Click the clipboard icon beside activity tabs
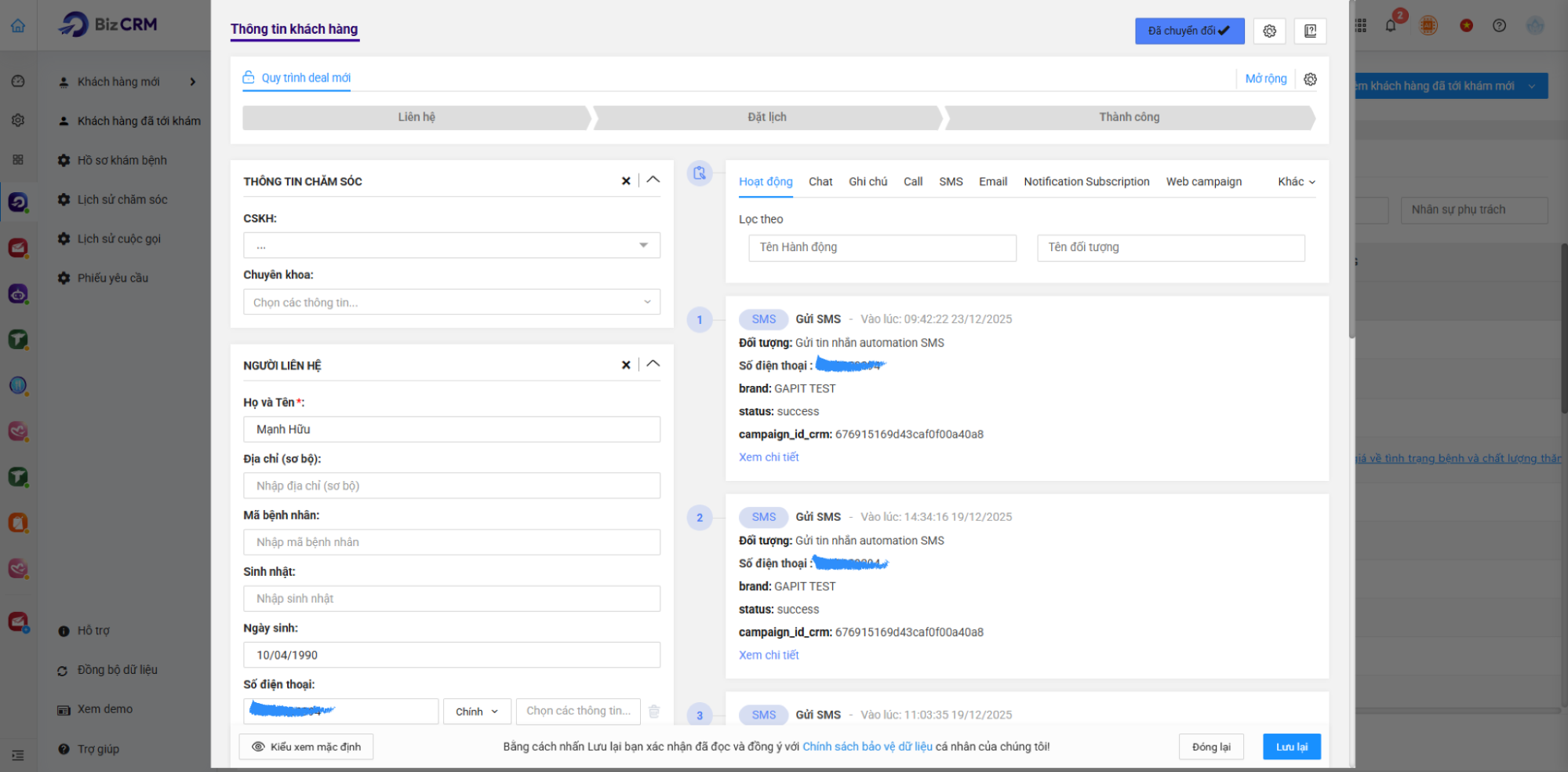Image resolution: width=1568 pixels, height=772 pixels. coord(699,173)
